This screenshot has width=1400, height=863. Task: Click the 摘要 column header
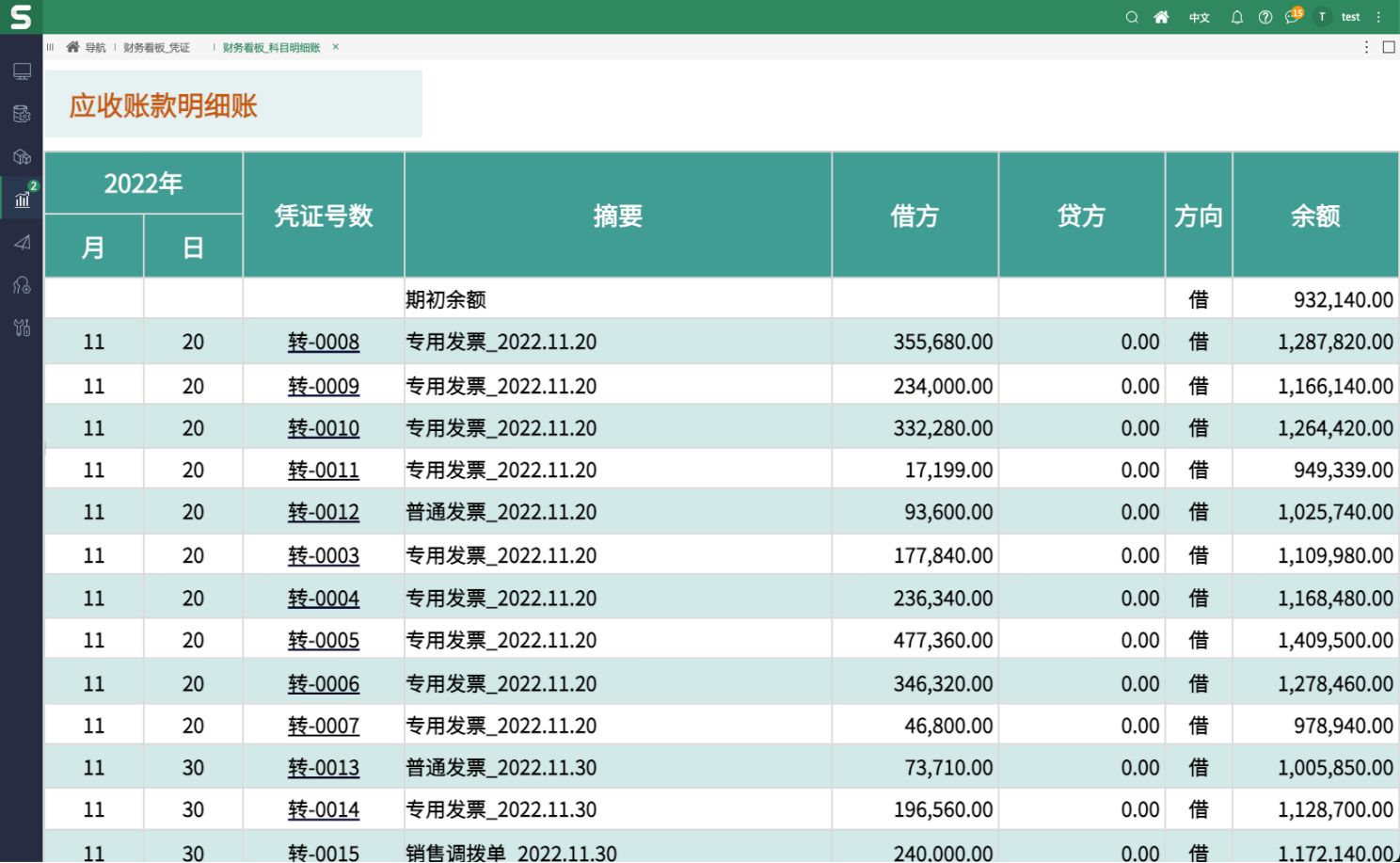tap(618, 216)
